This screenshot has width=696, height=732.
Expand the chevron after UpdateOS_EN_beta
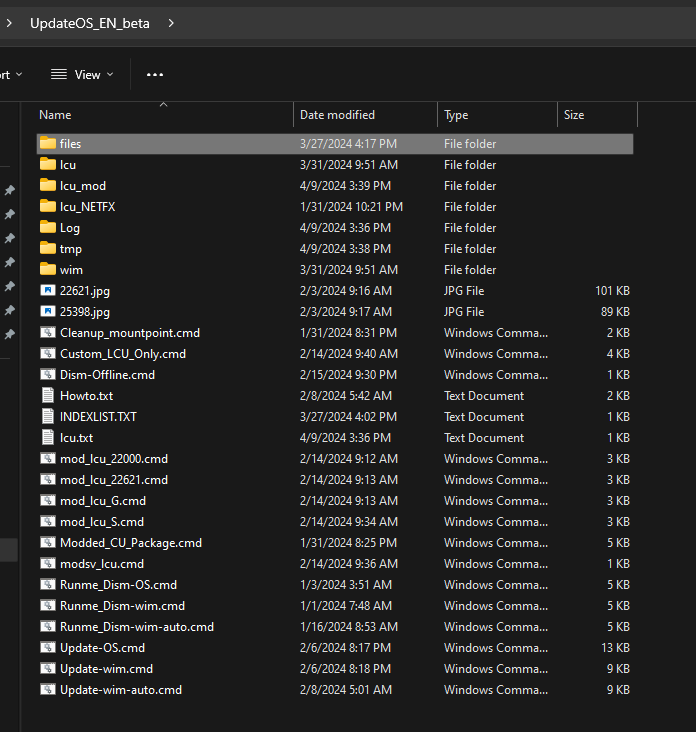(171, 23)
